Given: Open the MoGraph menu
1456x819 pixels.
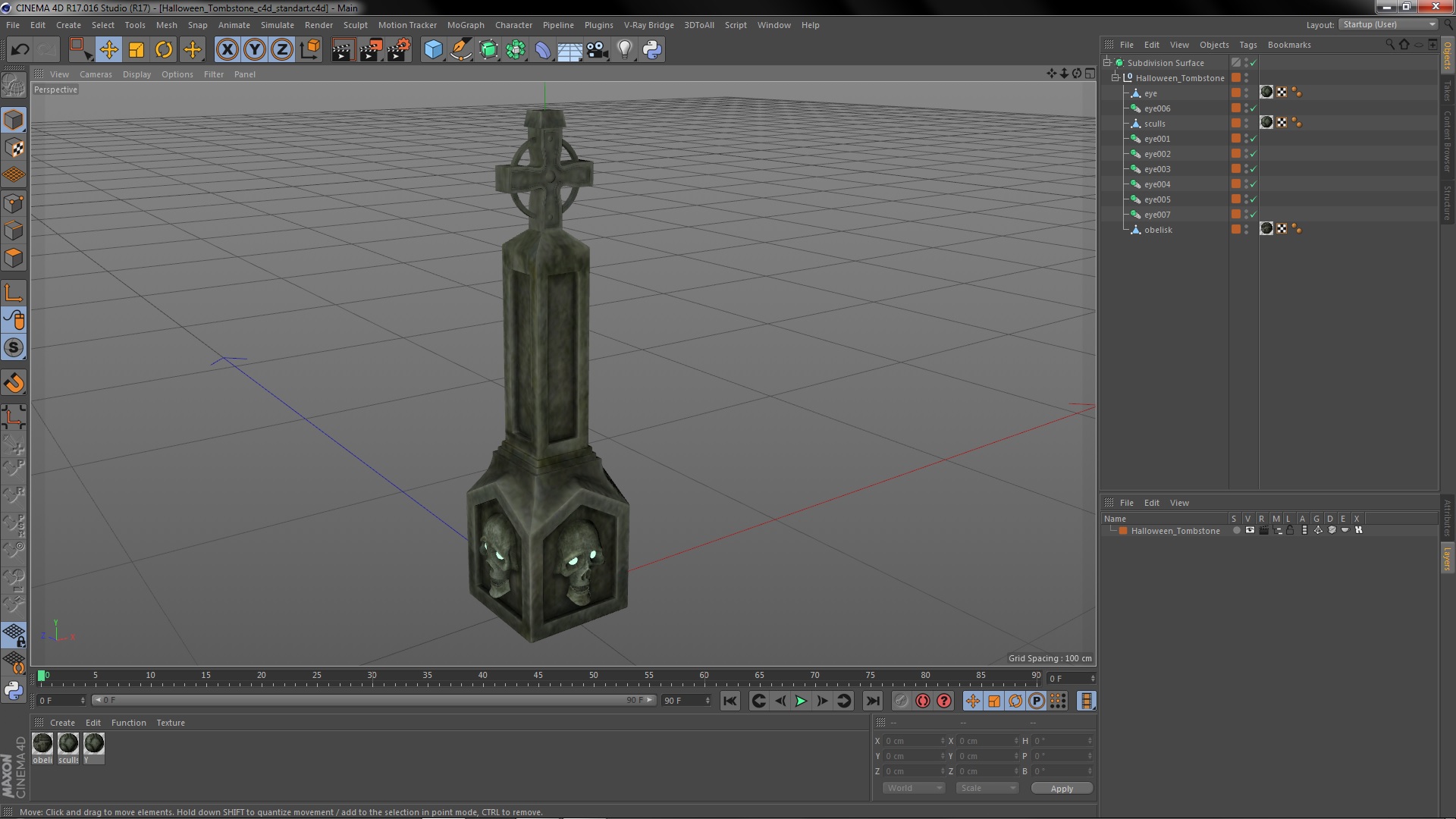Looking at the screenshot, I should 466,25.
